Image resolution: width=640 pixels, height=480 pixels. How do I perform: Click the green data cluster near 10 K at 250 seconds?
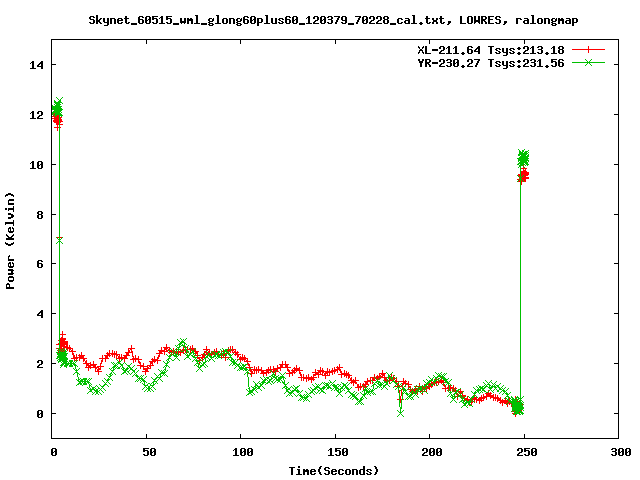coord(523,158)
